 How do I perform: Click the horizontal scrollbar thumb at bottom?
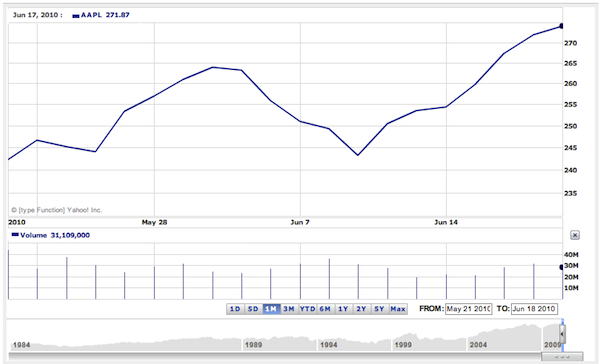pyautogui.click(x=562, y=356)
